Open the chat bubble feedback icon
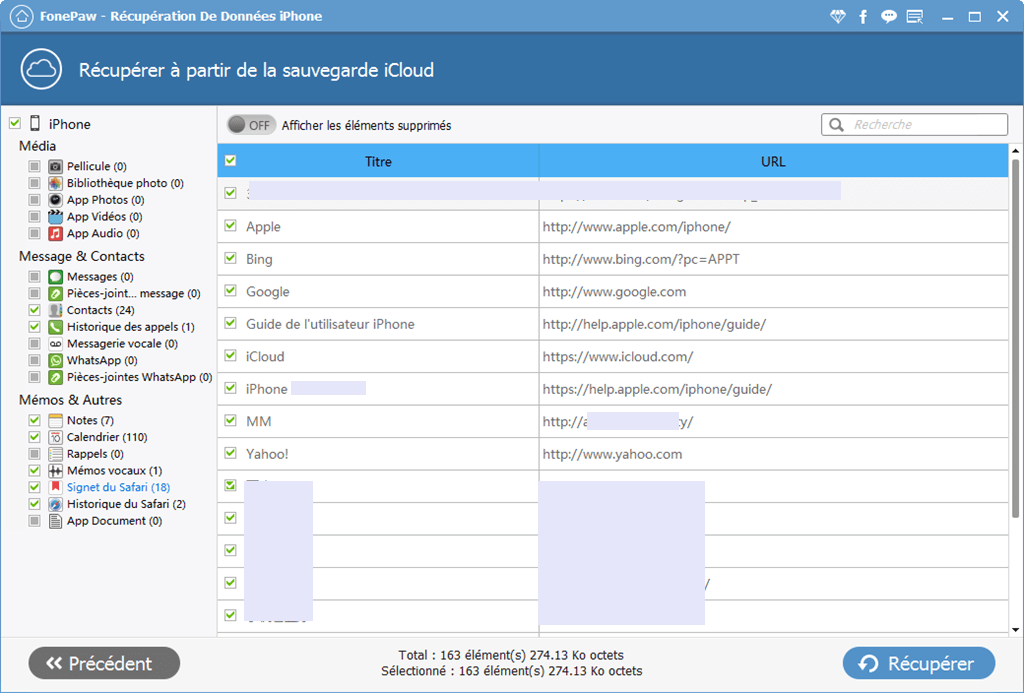The height and width of the screenshot is (693, 1024). pos(888,16)
